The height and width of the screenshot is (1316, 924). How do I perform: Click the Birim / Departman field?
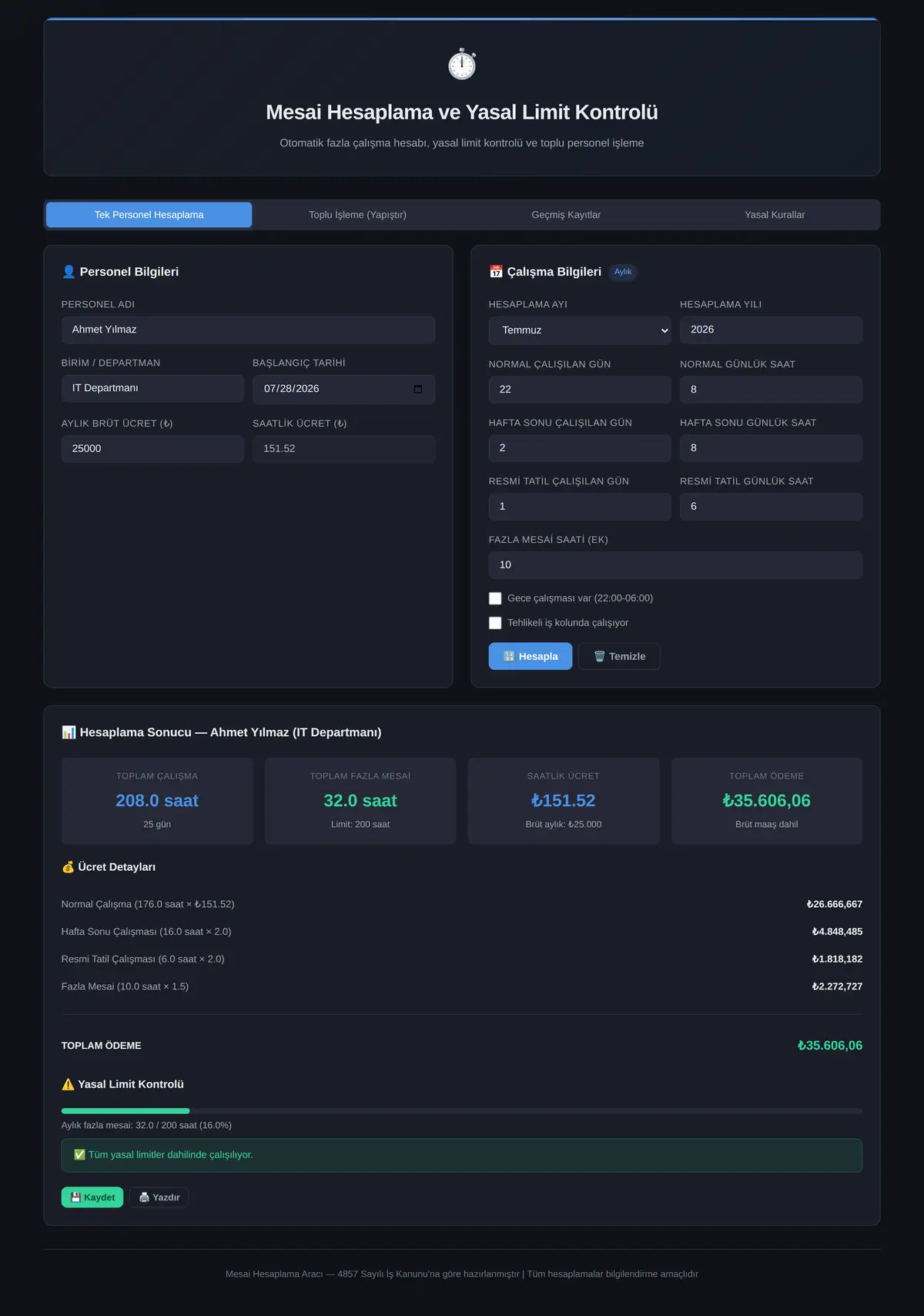[x=152, y=388]
